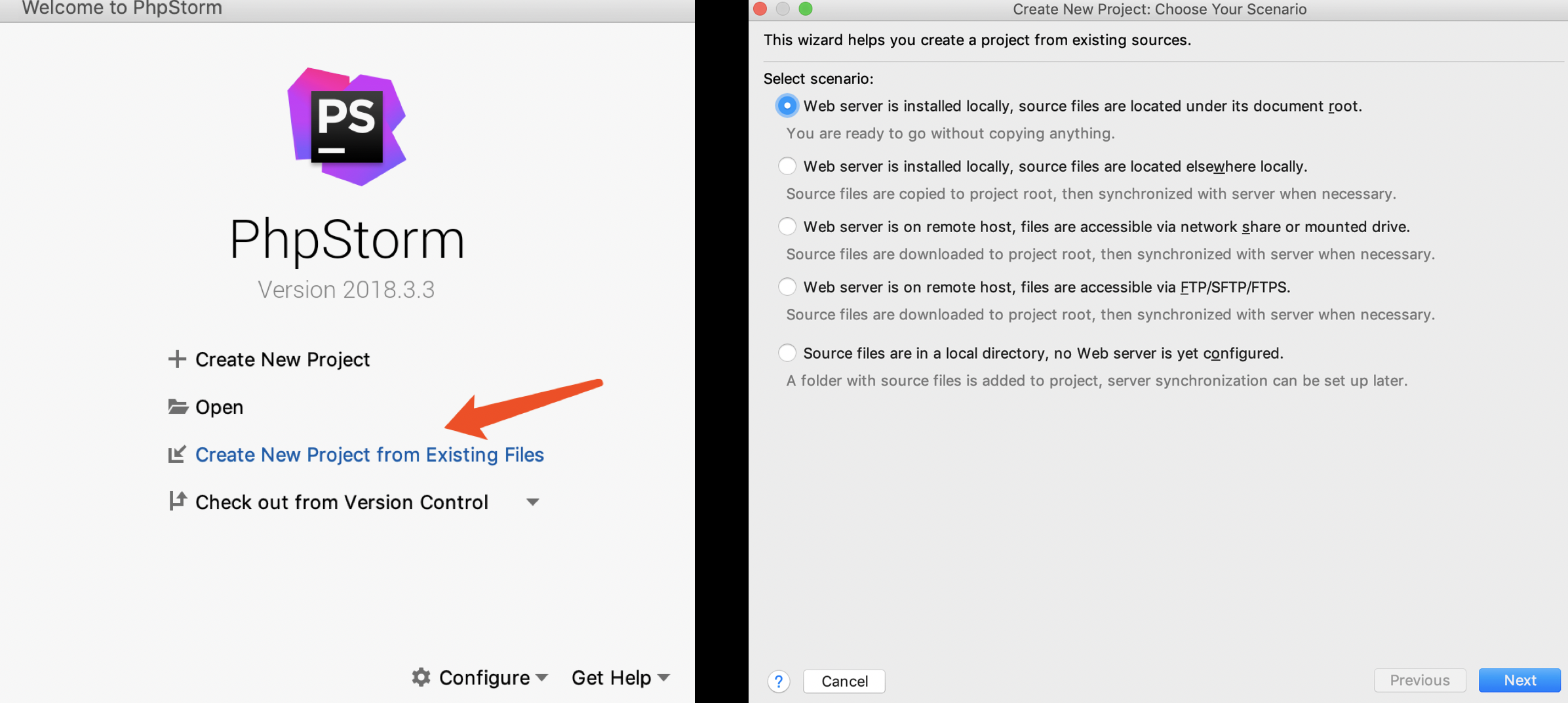The image size is (1568, 703).
Task: Click 'You are ready to go without copying anything.'
Action: point(951,133)
